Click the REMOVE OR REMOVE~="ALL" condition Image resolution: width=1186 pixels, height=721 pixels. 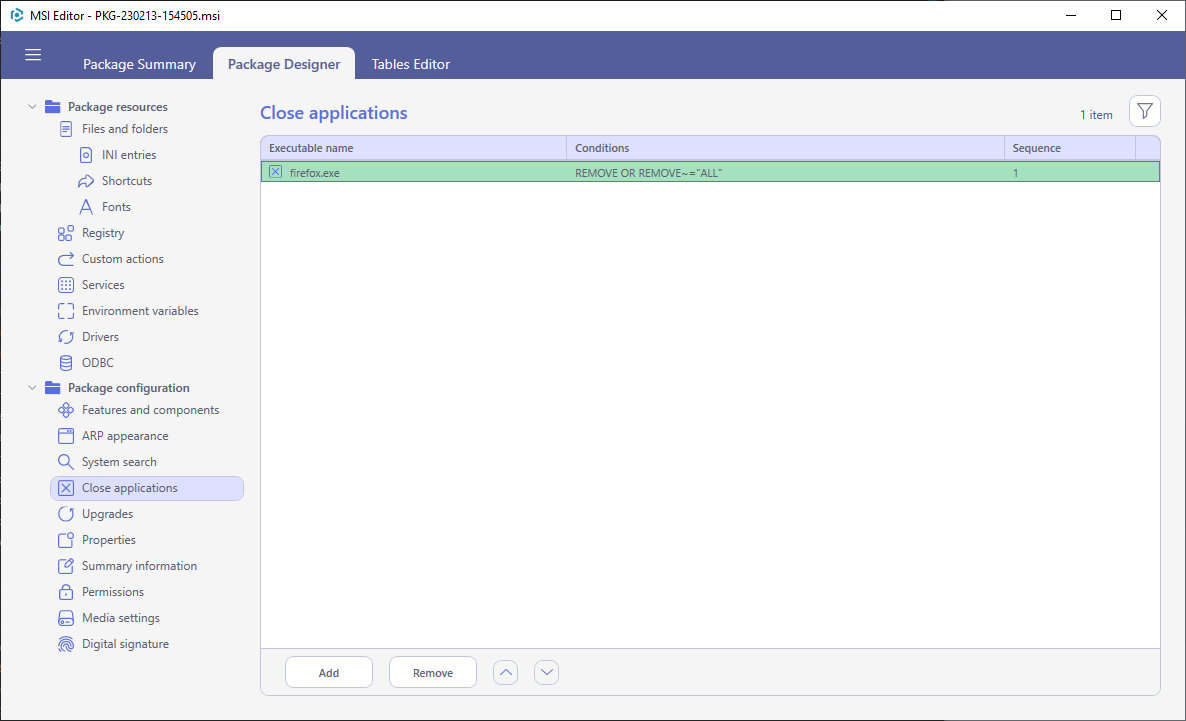click(x=648, y=172)
